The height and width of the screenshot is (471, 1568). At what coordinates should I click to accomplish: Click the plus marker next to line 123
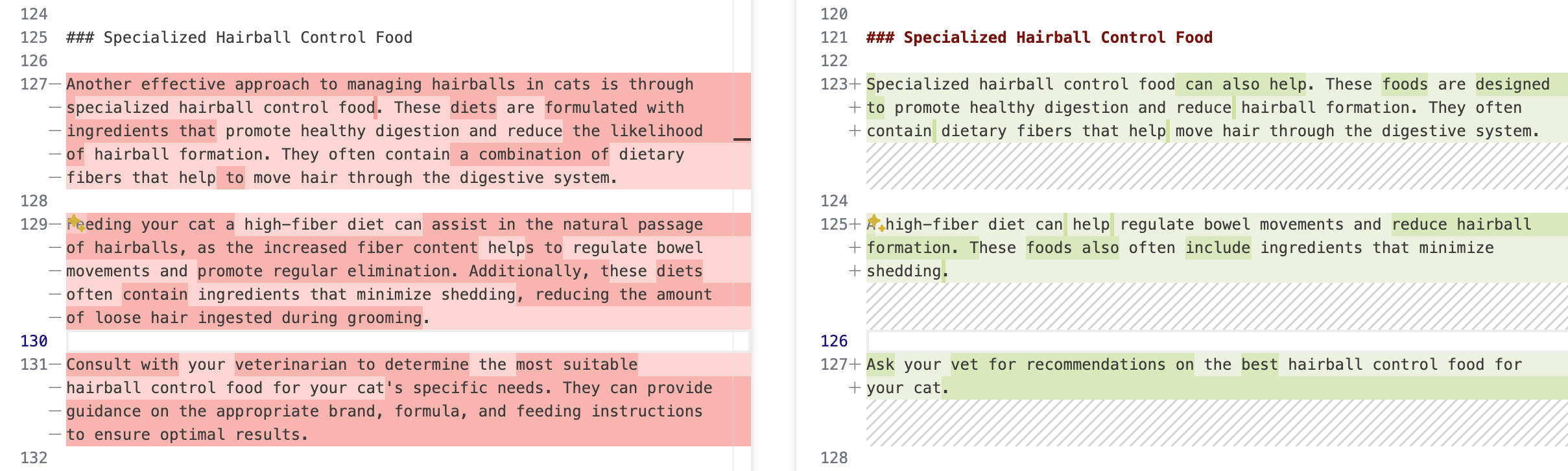[855, 84]
